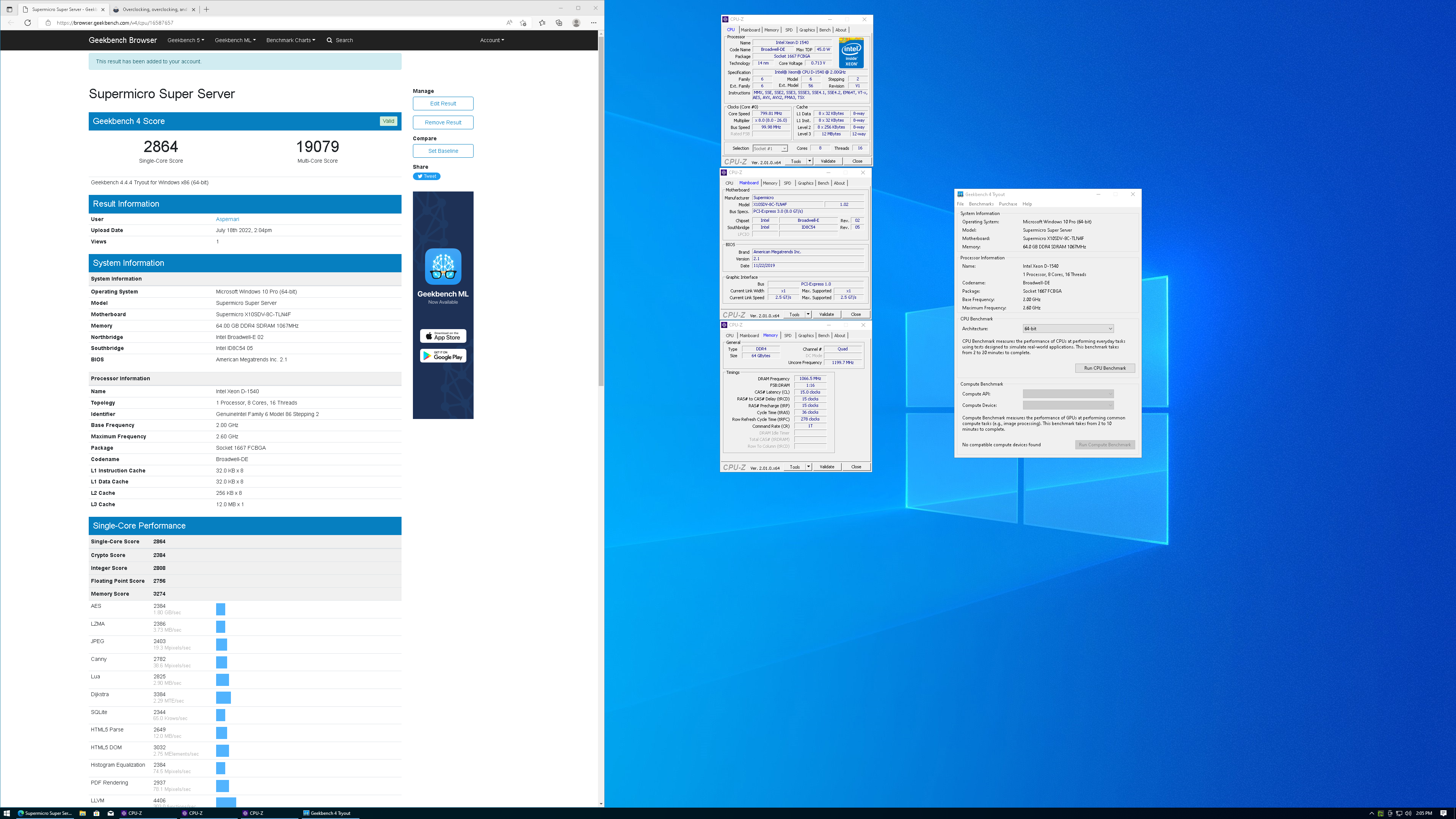Click the Remove Result button
The image size is (1456, 819).
[443, 122]
